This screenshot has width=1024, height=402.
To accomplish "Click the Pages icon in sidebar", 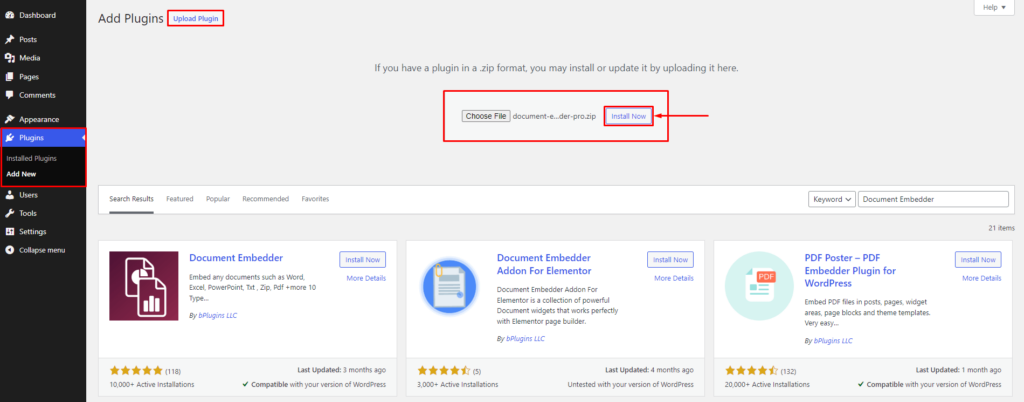I will [10, 76].
